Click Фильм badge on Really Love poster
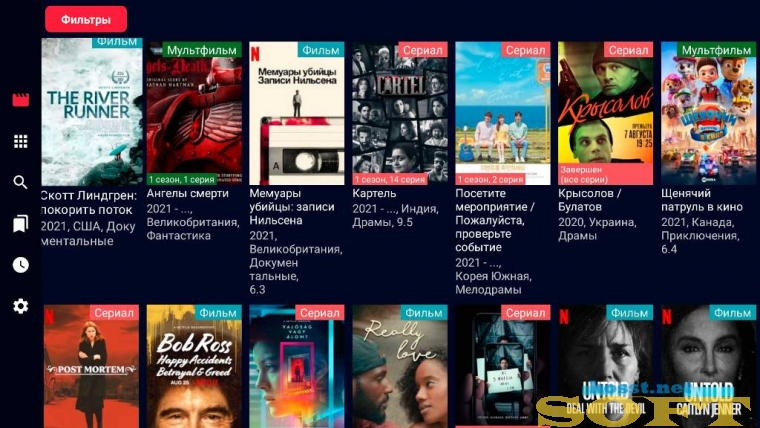The width and height of the screenshot is (760, 428). (x=424, y=313)
